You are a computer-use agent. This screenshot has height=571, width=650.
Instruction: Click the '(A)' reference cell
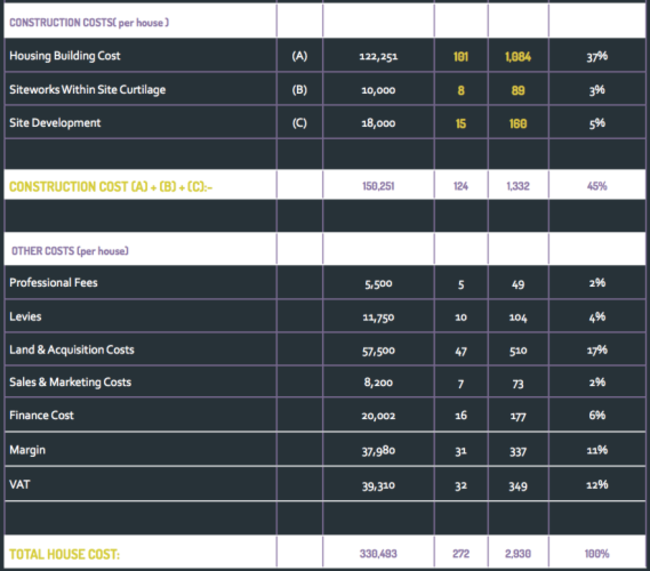(299, 56)
